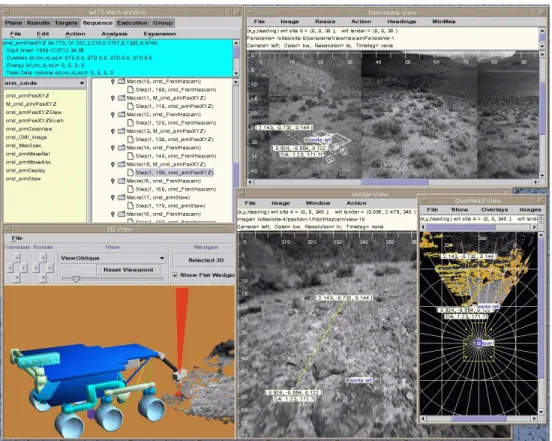Screen dimensions: 552x441
Task: Toggle the Show Flat Wedges checkbox
Action: pos(175,275)
